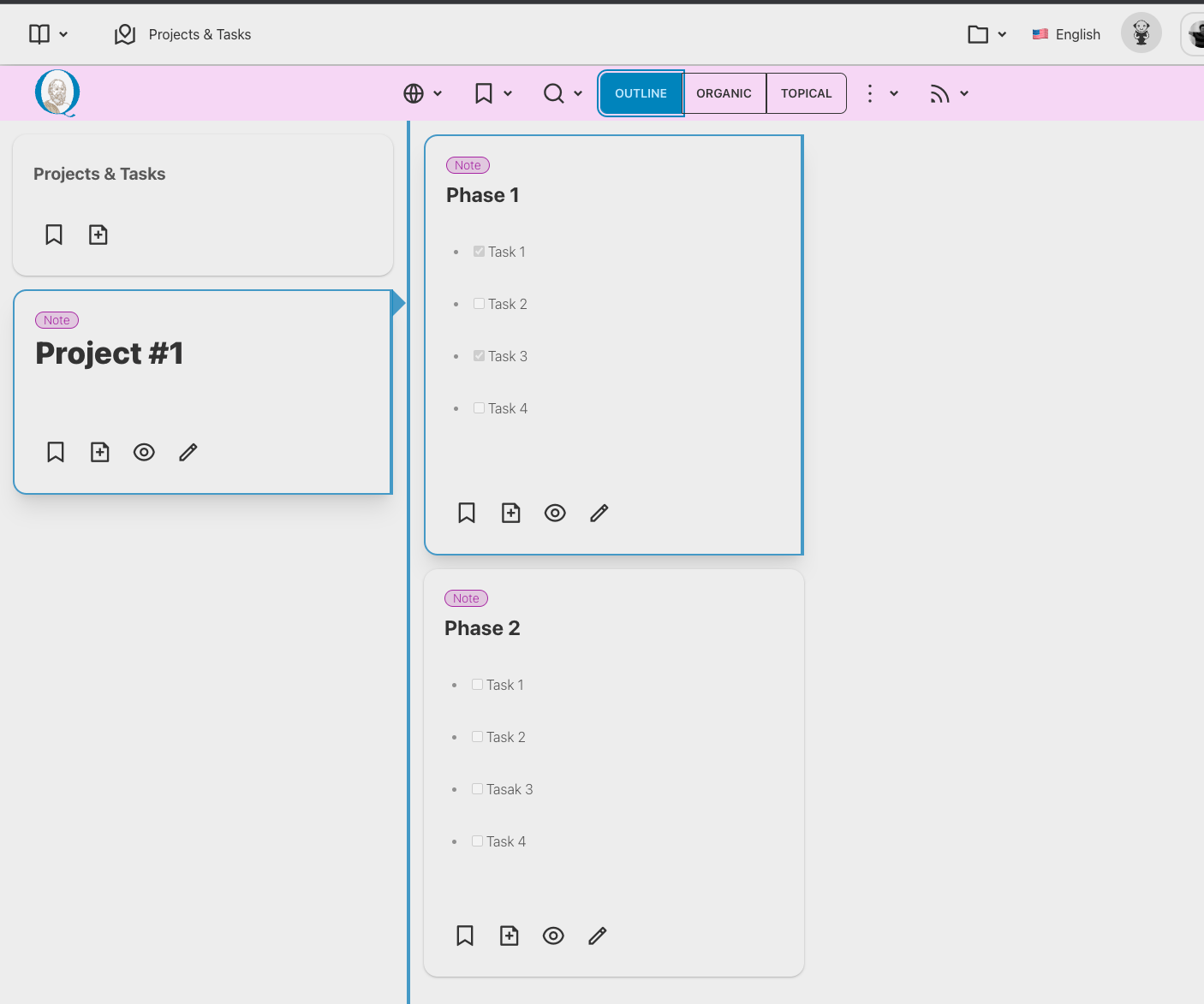Click the user avatar in top bar
This screenshot has height=1004, width=1204.
[1141, 33]
